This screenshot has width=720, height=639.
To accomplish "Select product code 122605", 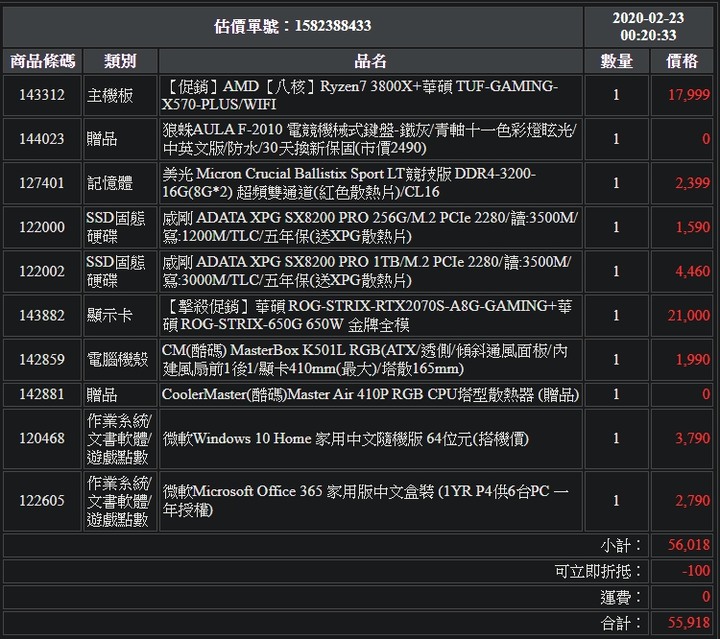I will point(42,500).
